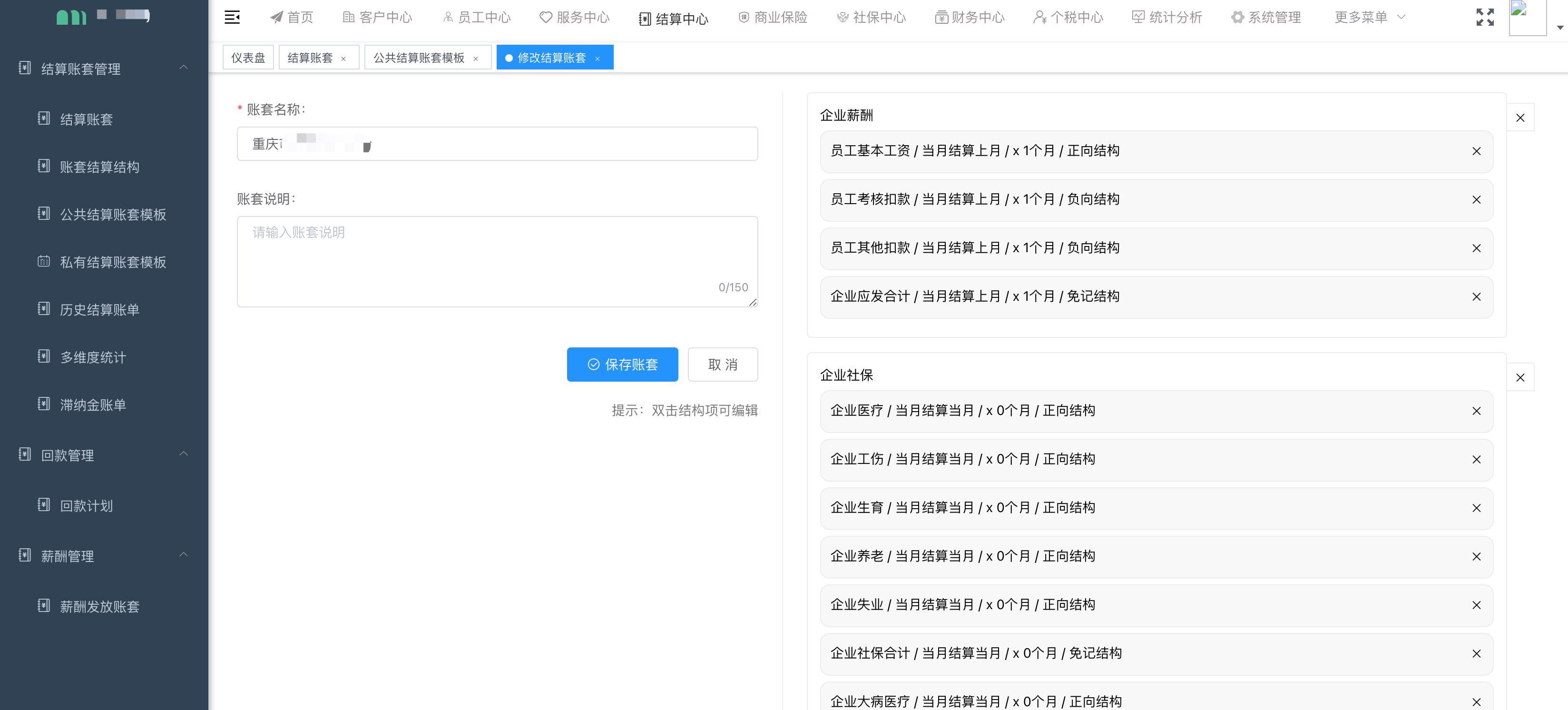Collapse the 结算账套管理 section

click(x=183, y=68)
